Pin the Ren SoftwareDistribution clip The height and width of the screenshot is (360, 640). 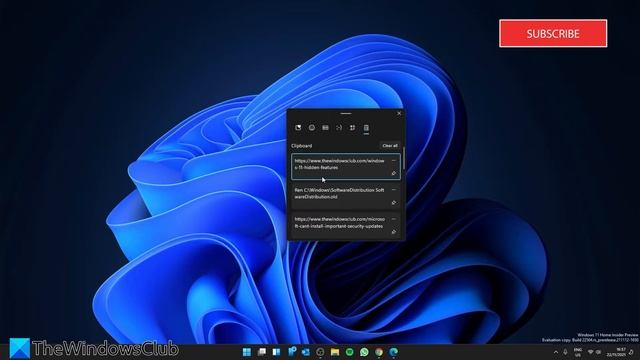tap(394, 203)
